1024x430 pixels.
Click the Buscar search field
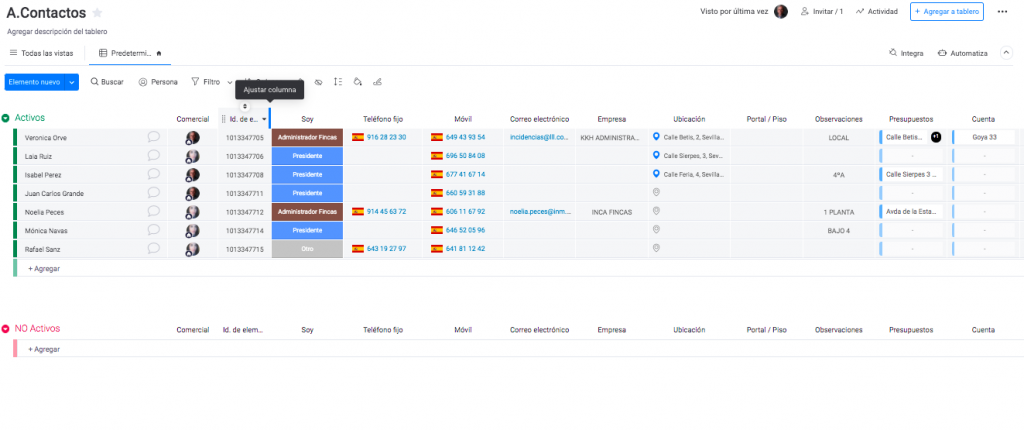pos(107,82)
